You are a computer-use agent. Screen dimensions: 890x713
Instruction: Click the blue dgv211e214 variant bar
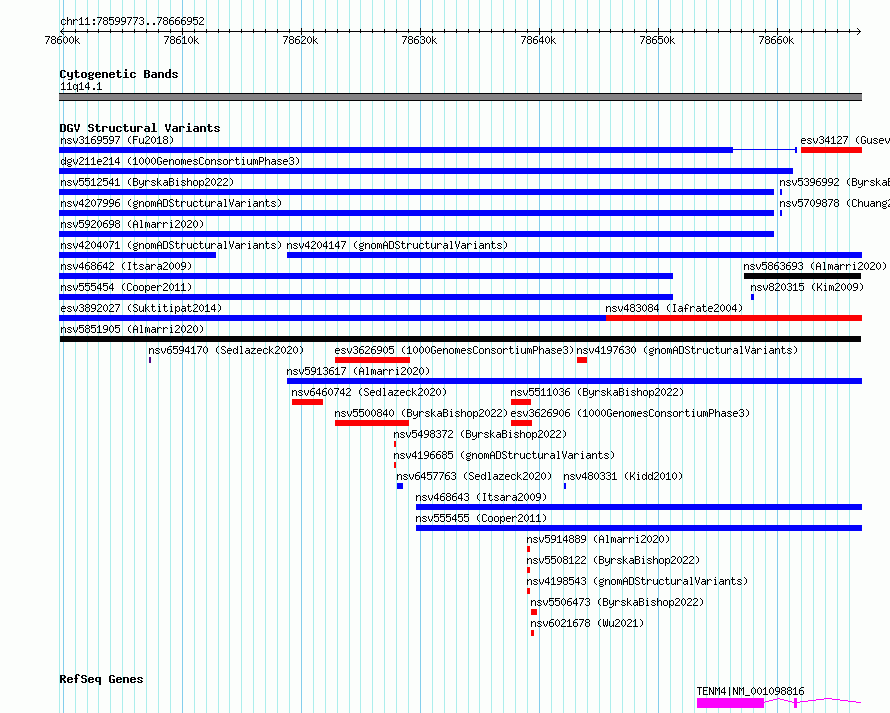pos(426,171)
